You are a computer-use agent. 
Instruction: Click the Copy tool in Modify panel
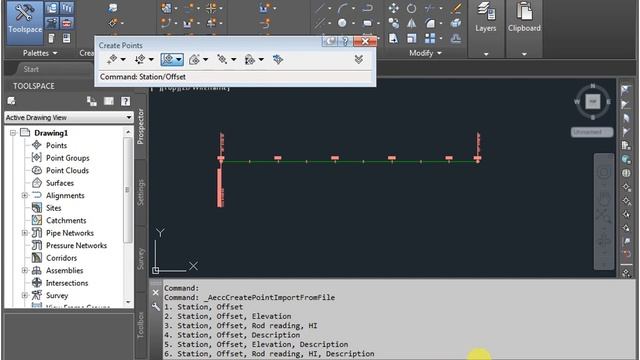393,23
